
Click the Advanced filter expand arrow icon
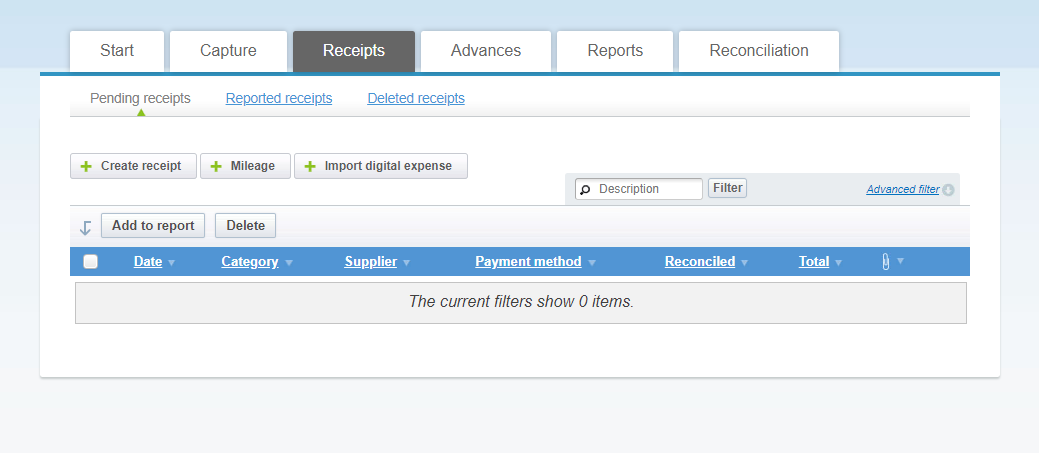[948, 190]
